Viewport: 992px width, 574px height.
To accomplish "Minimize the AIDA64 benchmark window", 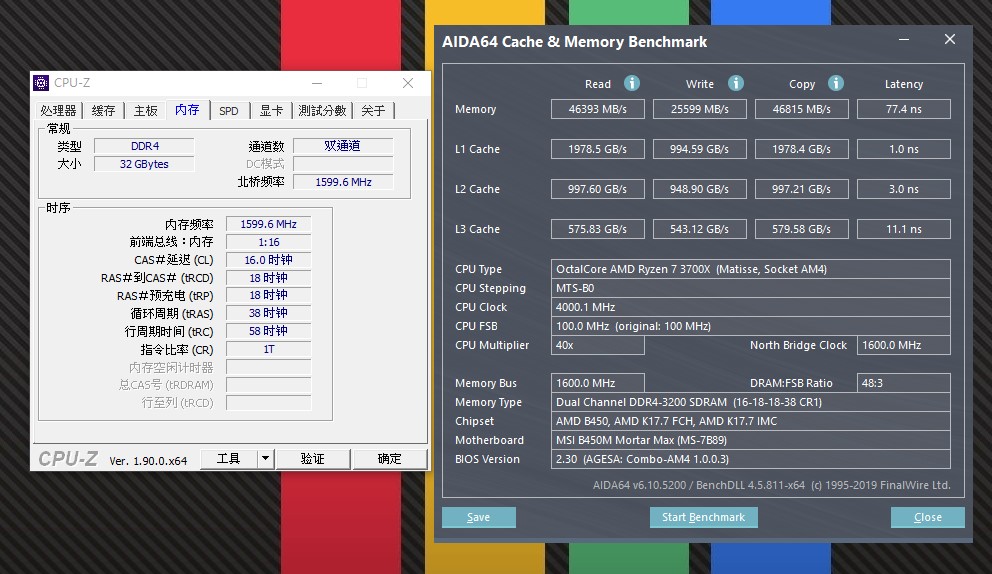I will (904, 39).
